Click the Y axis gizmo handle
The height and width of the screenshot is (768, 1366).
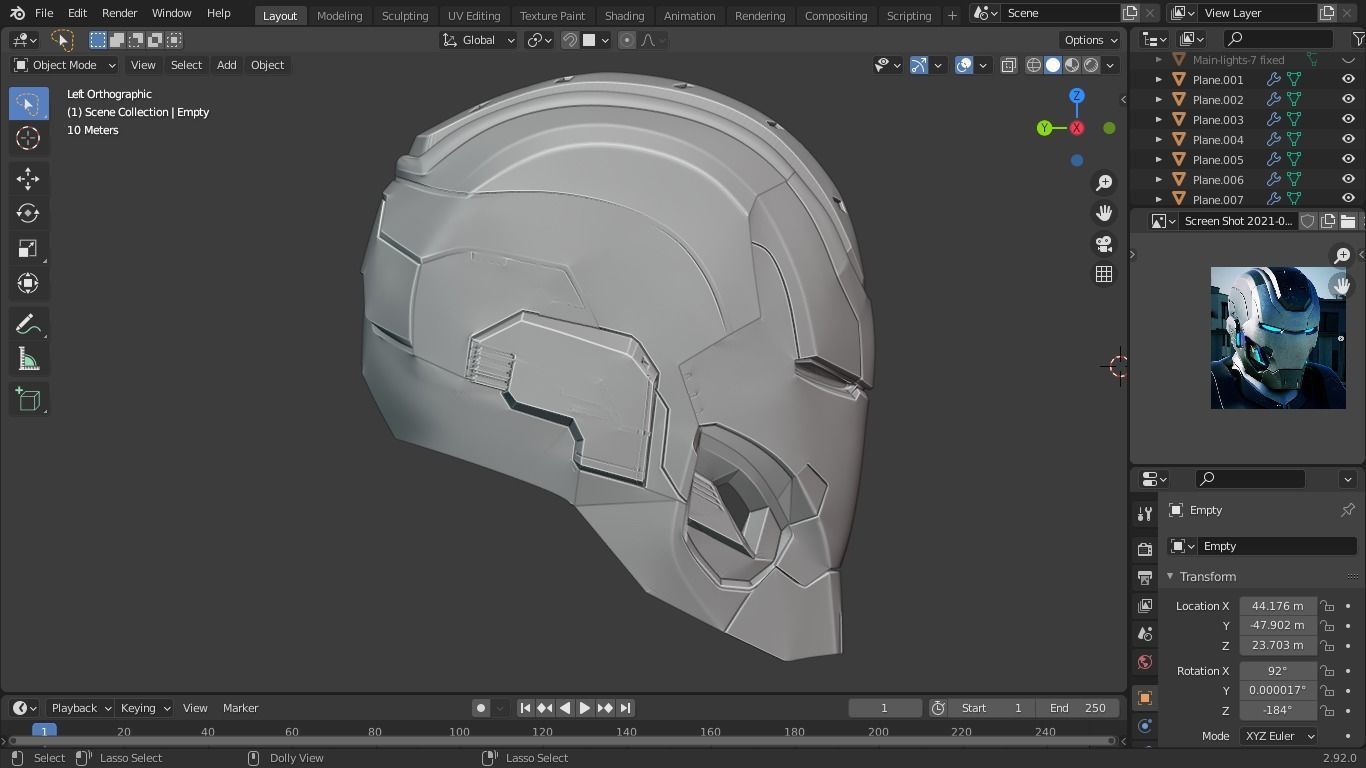(1044, 128)
